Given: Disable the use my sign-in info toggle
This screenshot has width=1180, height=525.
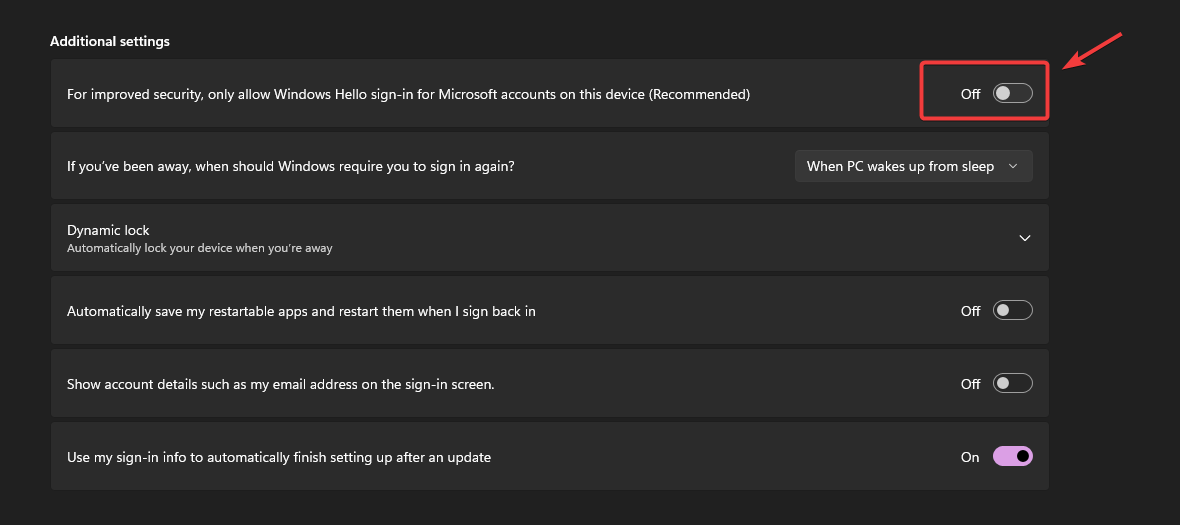Looking at the screenshot, I should point(1012,457).
